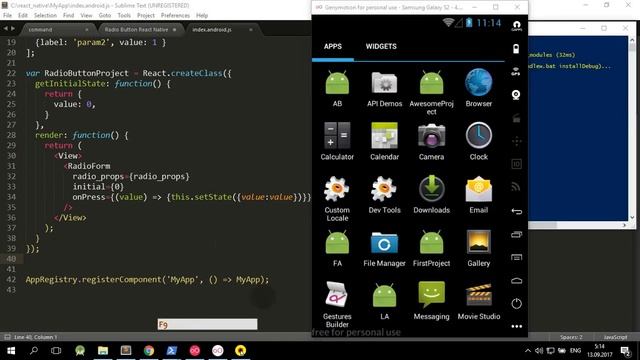Viewport: 640px width, 360px height.
Task: Open Chrome from the taskbar
Action: [x=149, y=351]
